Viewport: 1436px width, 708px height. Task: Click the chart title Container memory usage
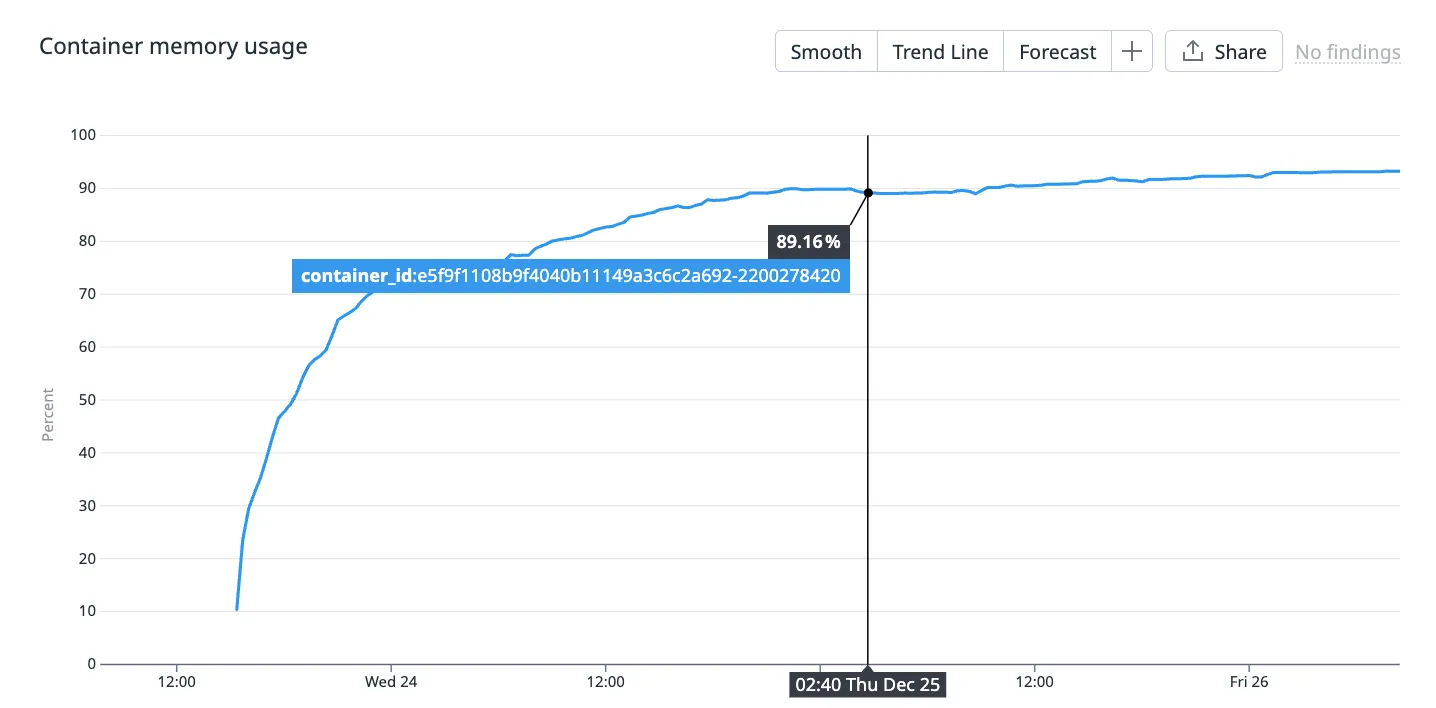[172, 46]
